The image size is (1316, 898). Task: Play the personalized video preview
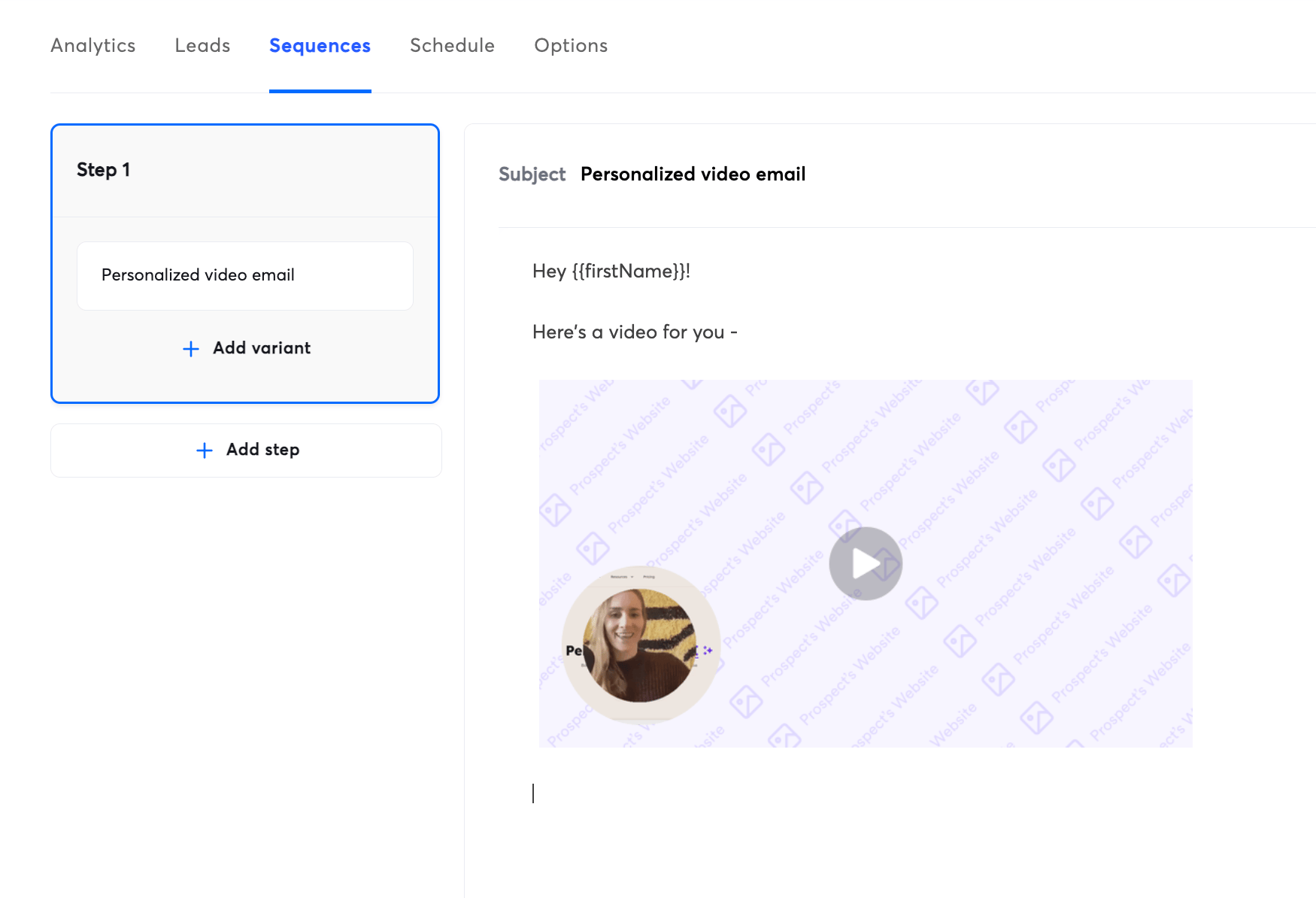(x=866, y=563)
